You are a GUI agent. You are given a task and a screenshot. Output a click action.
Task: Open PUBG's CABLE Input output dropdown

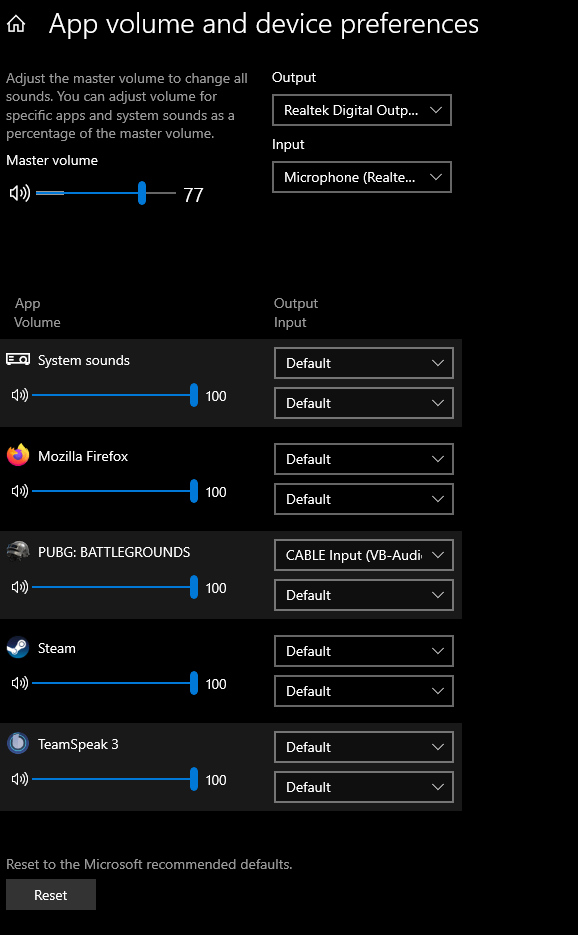tap(363, 555)
